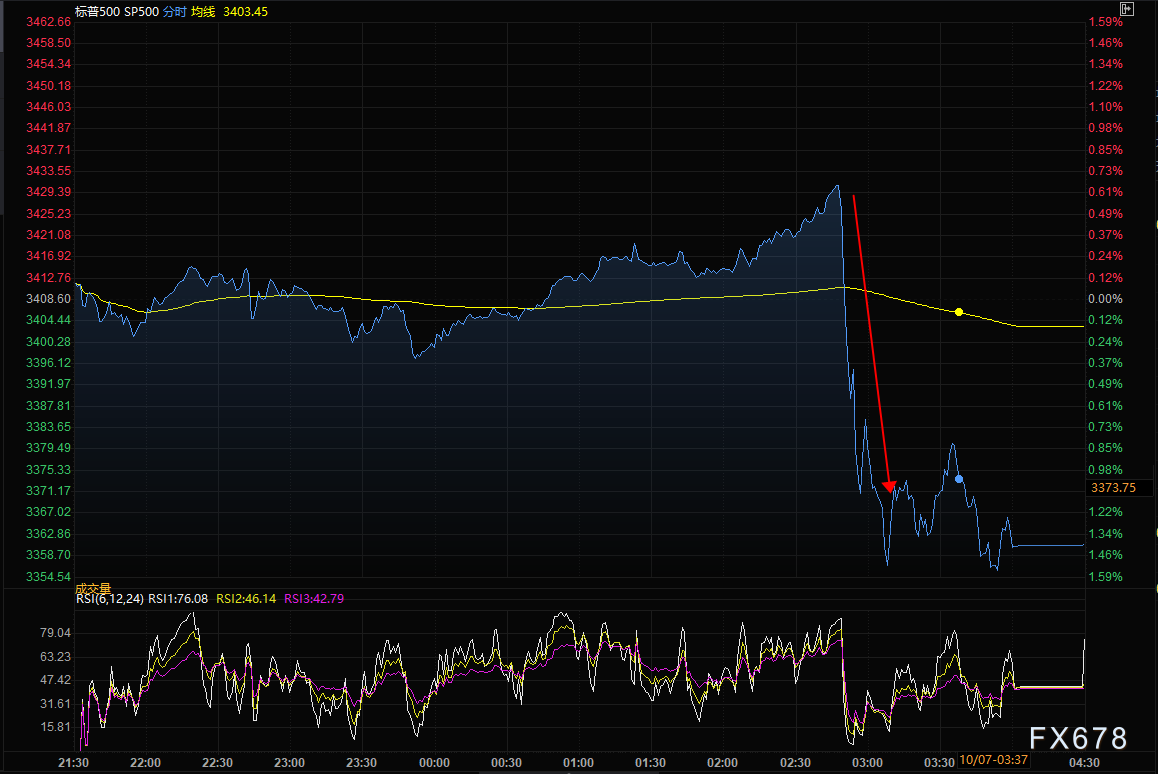Click the 均线 moving average label

[x=205, y=11]
